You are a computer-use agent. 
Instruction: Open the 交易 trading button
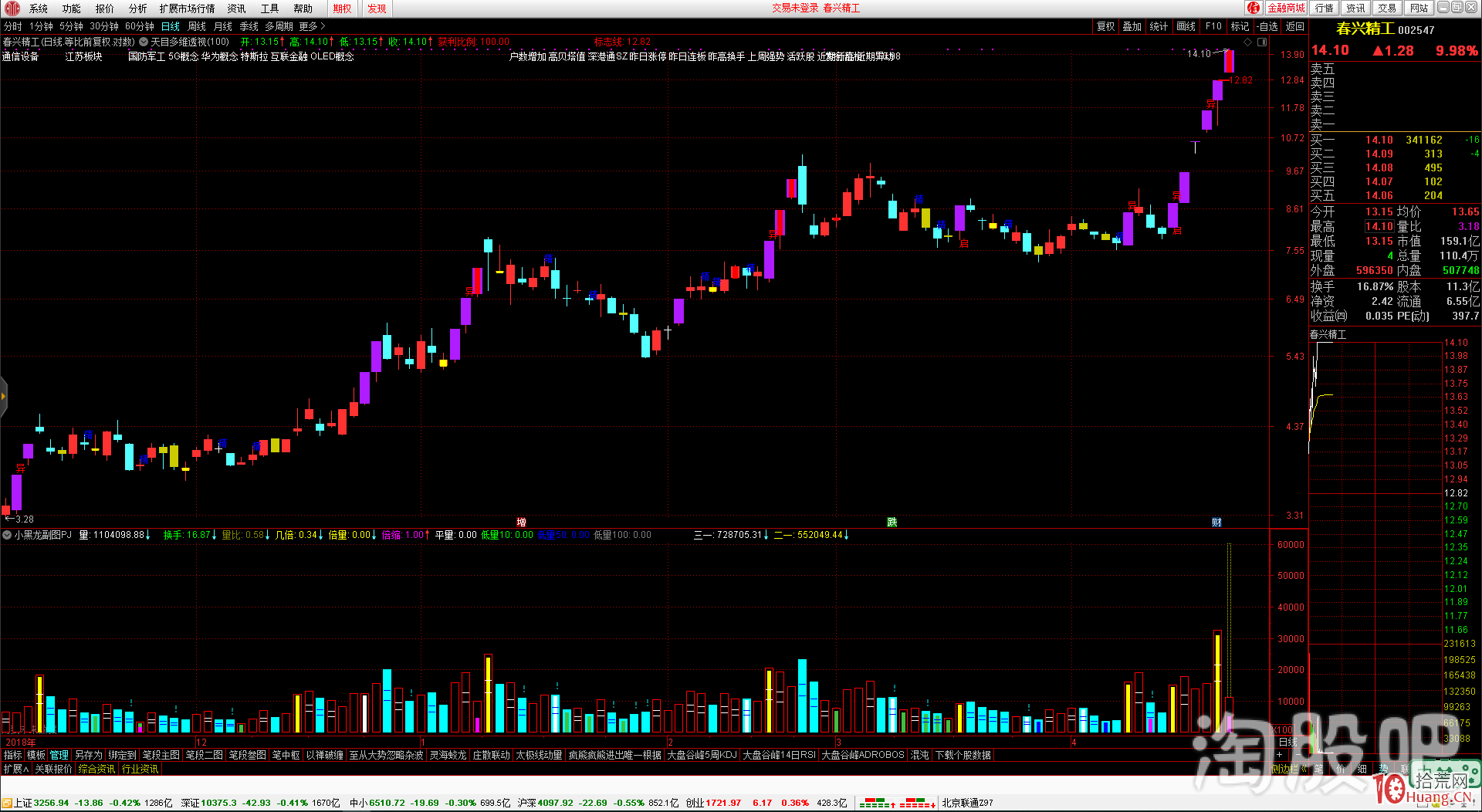pyautogui.click(x=1387, y=8)
